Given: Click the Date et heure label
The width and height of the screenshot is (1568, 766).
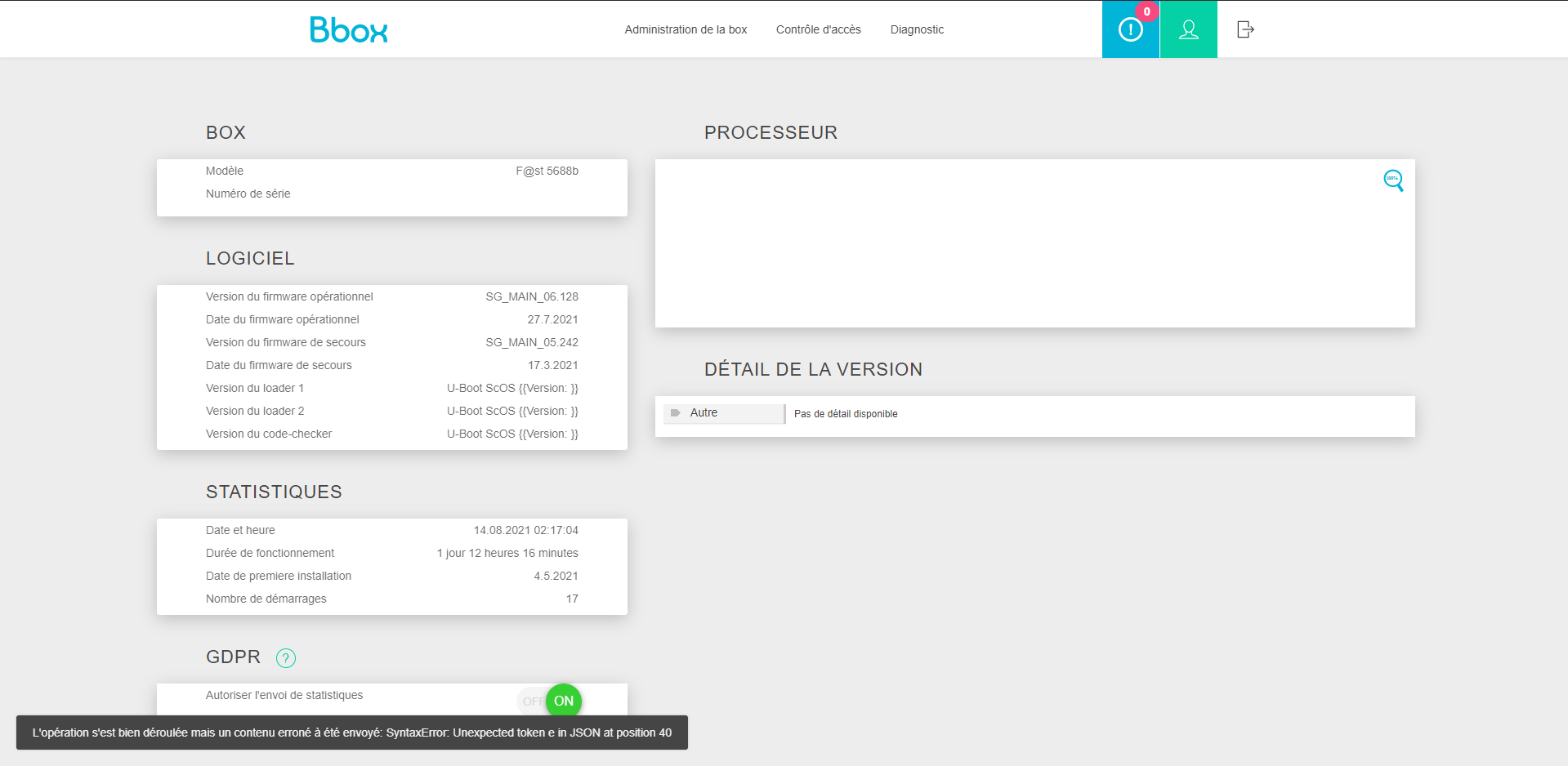Looking at the screenshot, I should 240,530.
